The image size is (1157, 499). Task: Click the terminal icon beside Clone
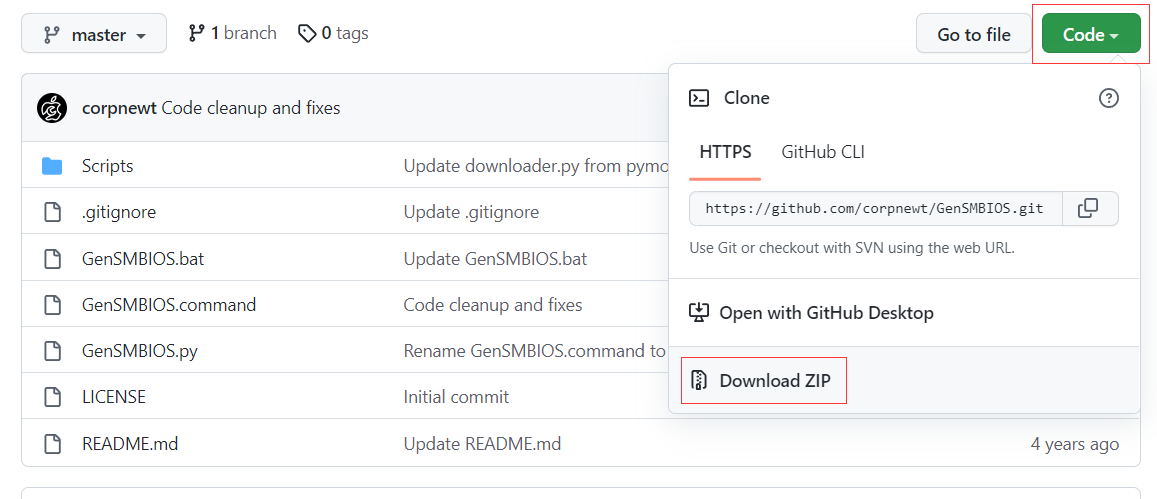(x=700, y=98)
